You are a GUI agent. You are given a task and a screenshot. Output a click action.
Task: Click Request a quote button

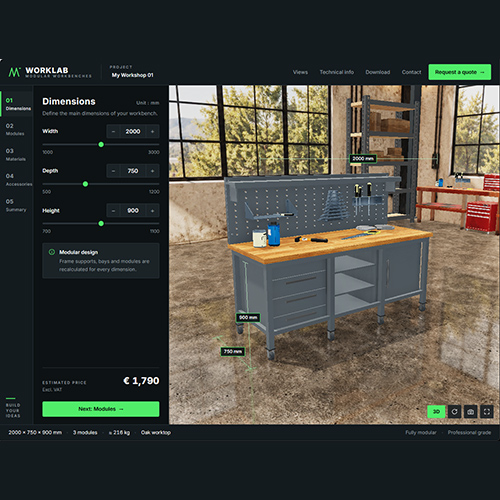tap(460, 72)
